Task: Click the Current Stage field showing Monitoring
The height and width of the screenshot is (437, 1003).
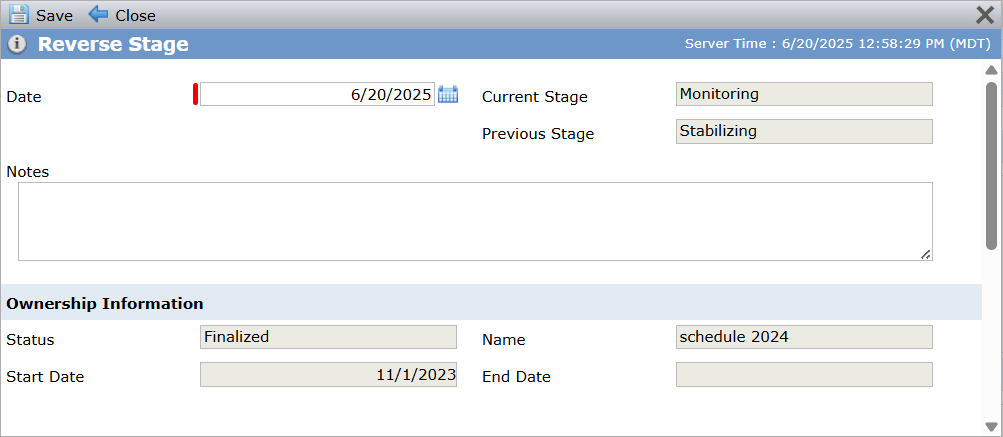Action: (804, 94)
